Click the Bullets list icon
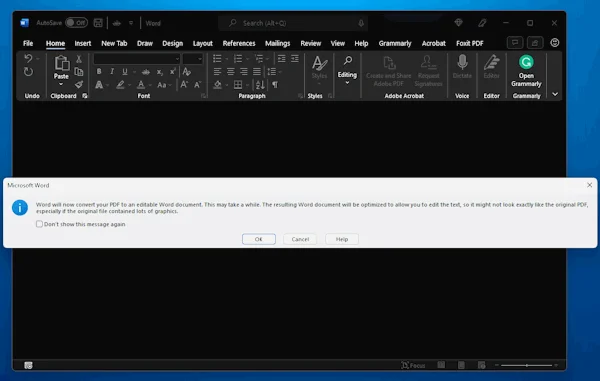 [x=217, y=59]
